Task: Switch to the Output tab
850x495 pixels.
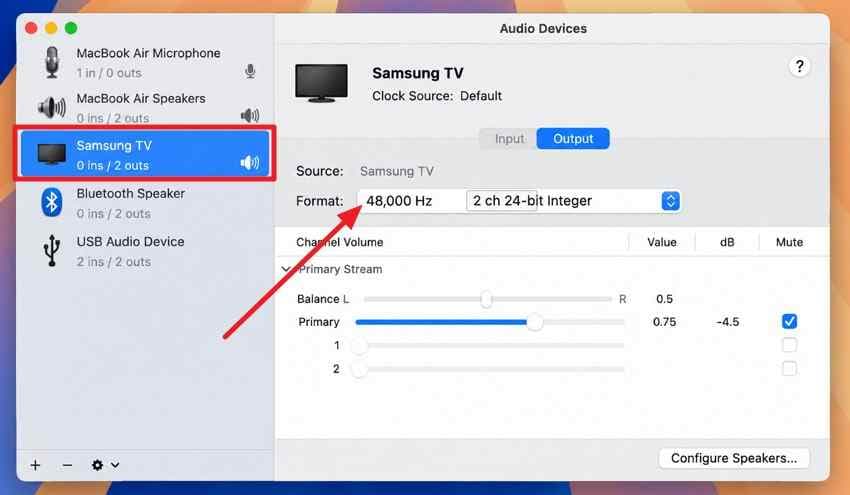Action: tap(573, 139)
